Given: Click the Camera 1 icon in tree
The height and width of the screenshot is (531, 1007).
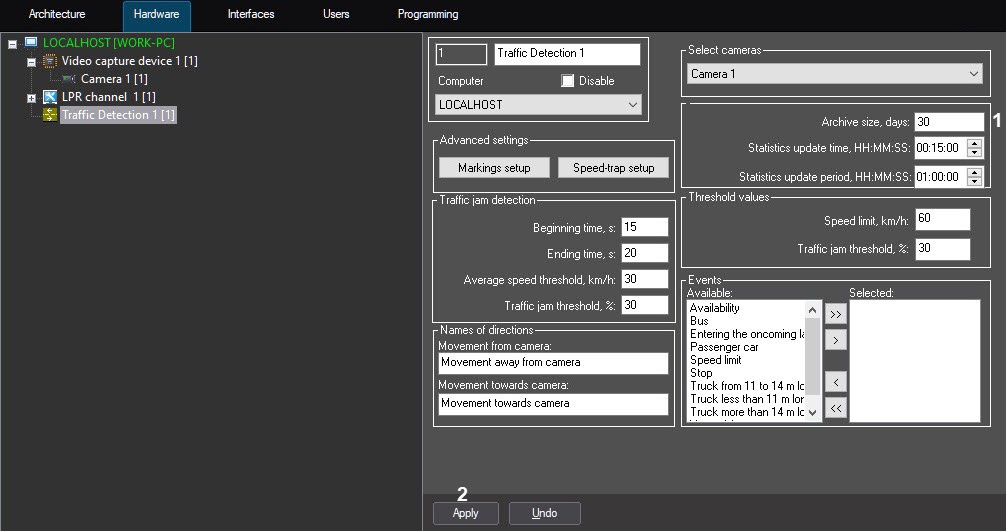Looking at the screenshot, I should tap(69, 79).
